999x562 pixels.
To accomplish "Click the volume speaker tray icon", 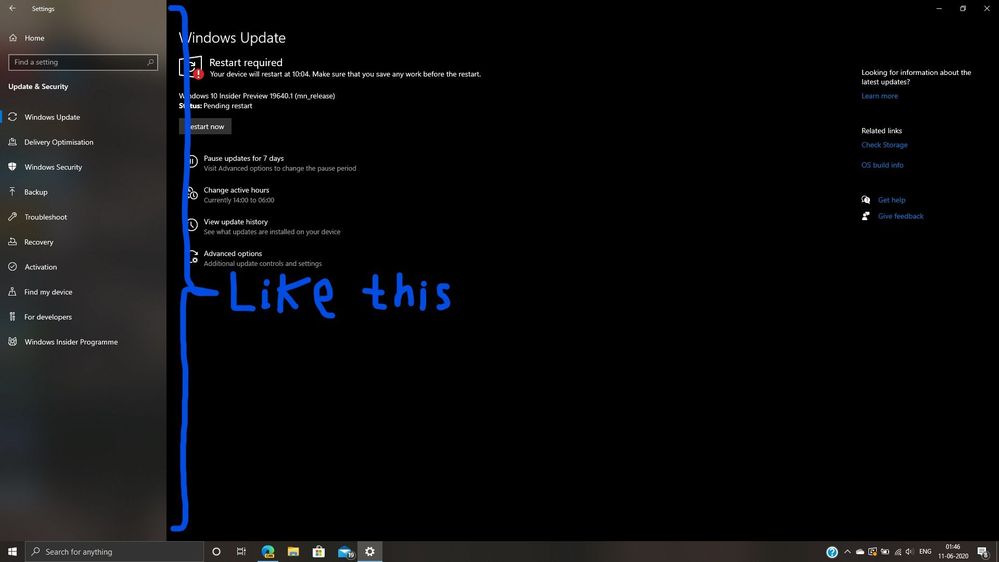I will pyautogui.click(x=909, y=552).
